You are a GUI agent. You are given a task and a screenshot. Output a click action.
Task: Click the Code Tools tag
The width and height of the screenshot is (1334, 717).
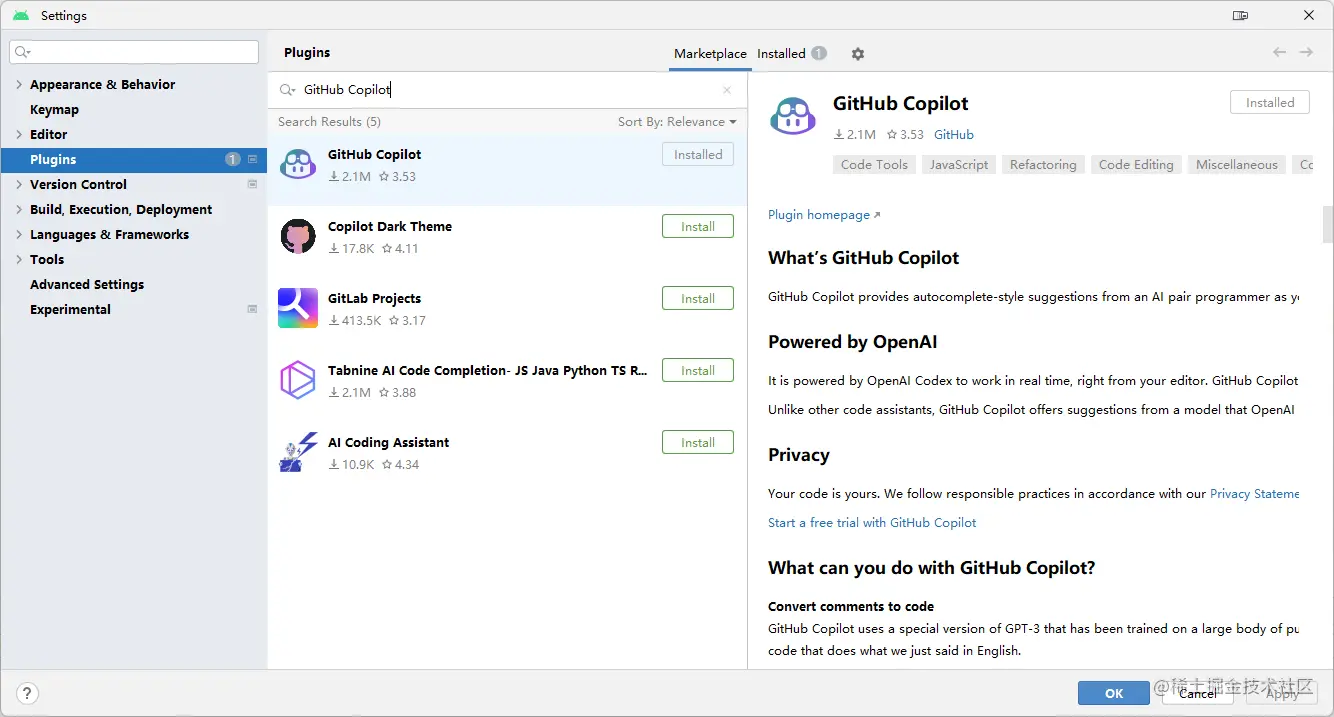click(x=874, y=165)
